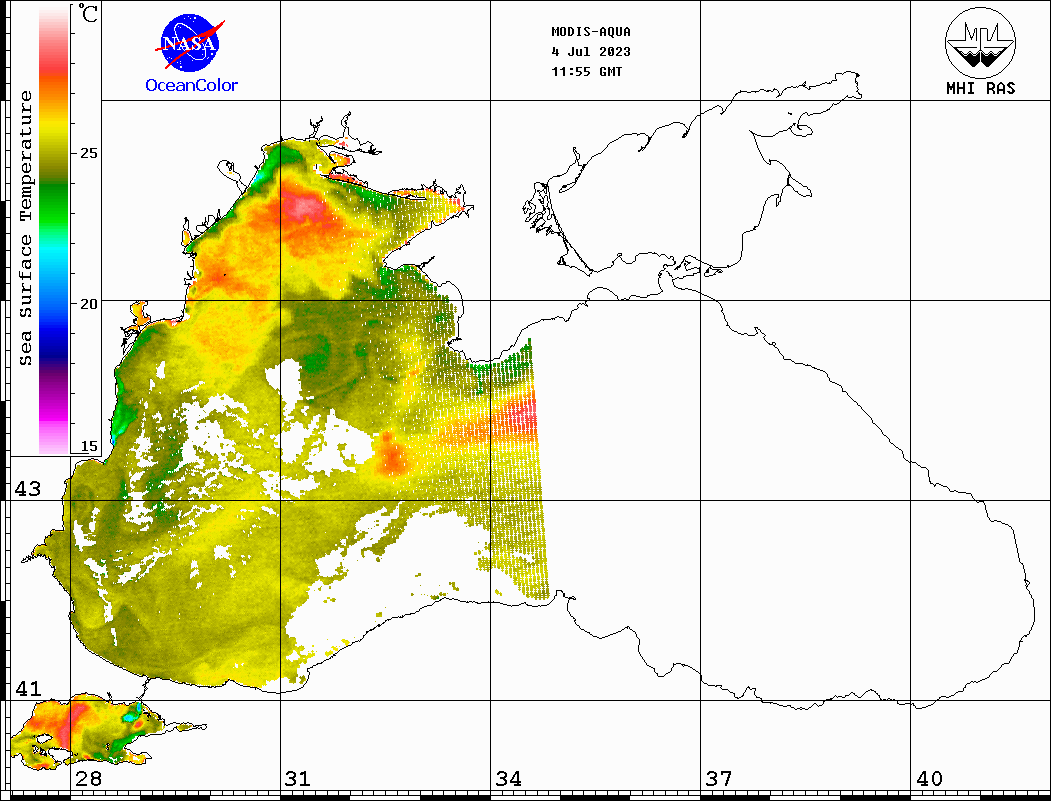Screen dimensions: 1051x801
Task: Click the °C unit symbol above color bar
Action: tap(89, 16)
